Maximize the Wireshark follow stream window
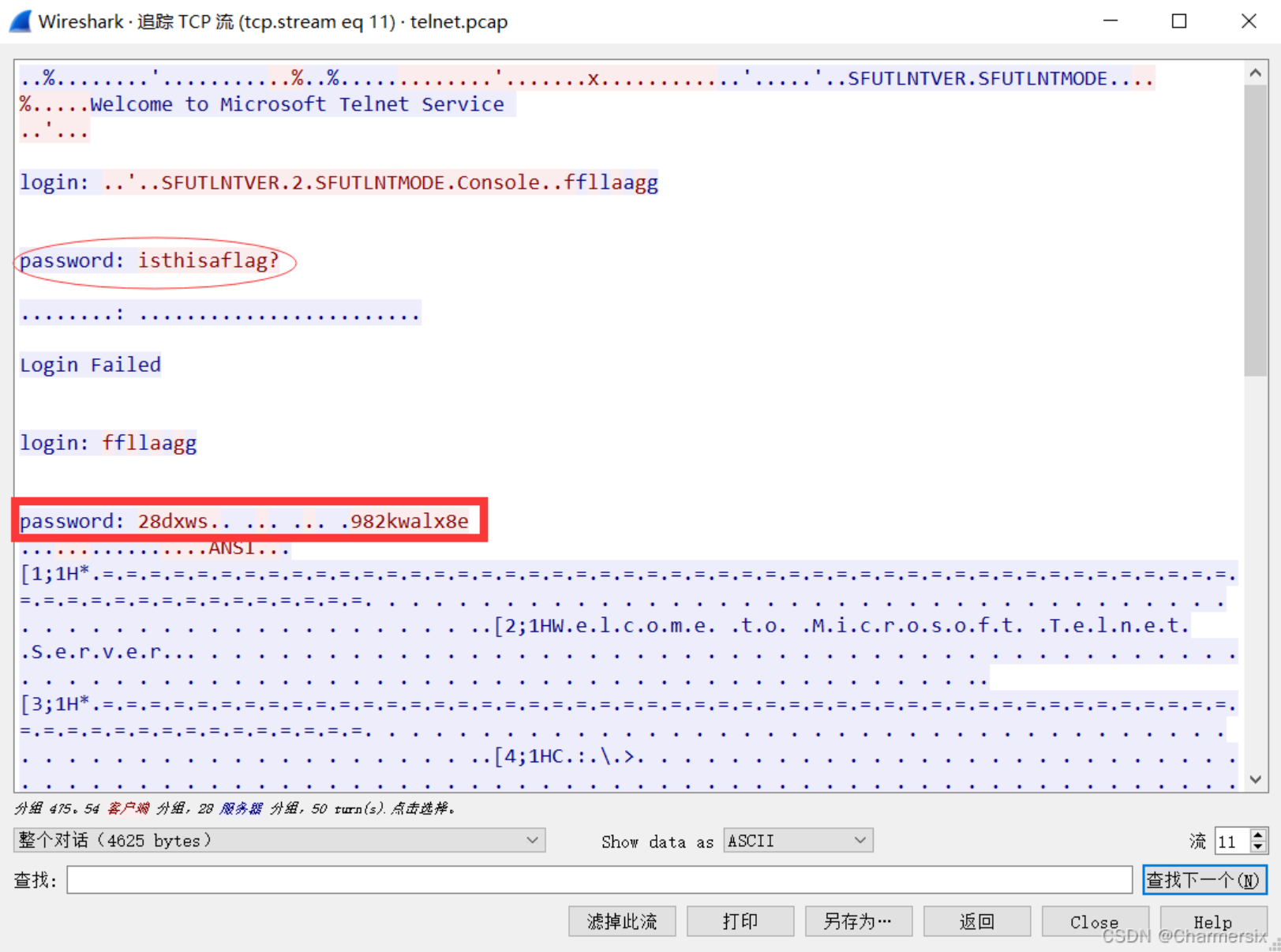The height and width of the screenshot is (952, 1281). coord(1179,21)
